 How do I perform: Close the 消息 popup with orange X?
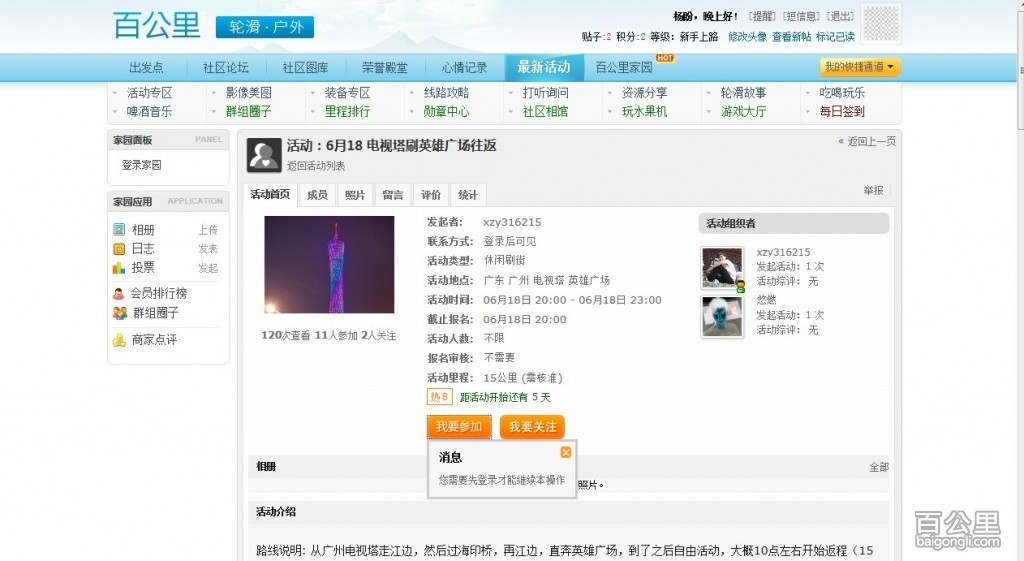pyautogui.click(x=566, y=452)
